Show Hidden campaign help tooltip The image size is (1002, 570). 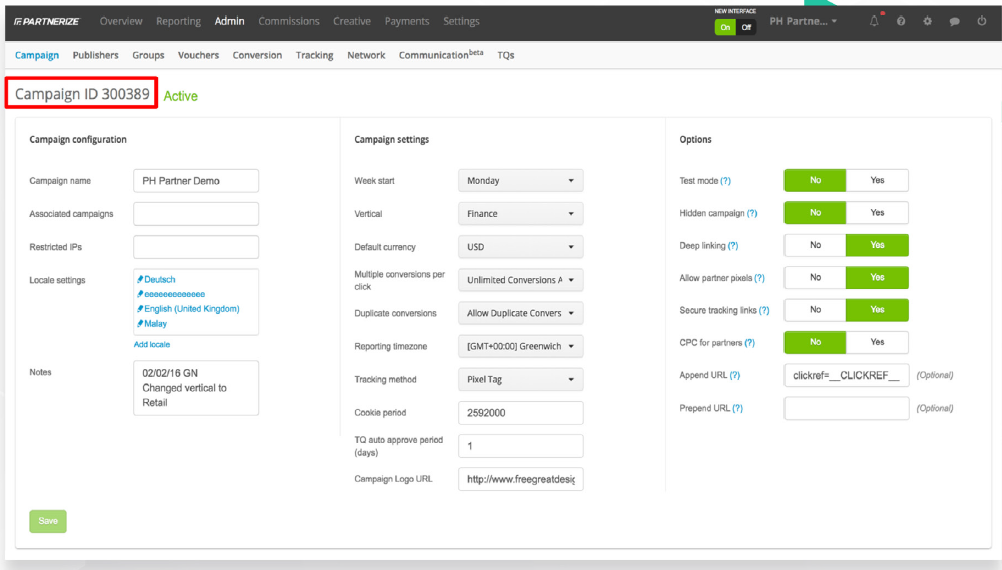point(752,213)
